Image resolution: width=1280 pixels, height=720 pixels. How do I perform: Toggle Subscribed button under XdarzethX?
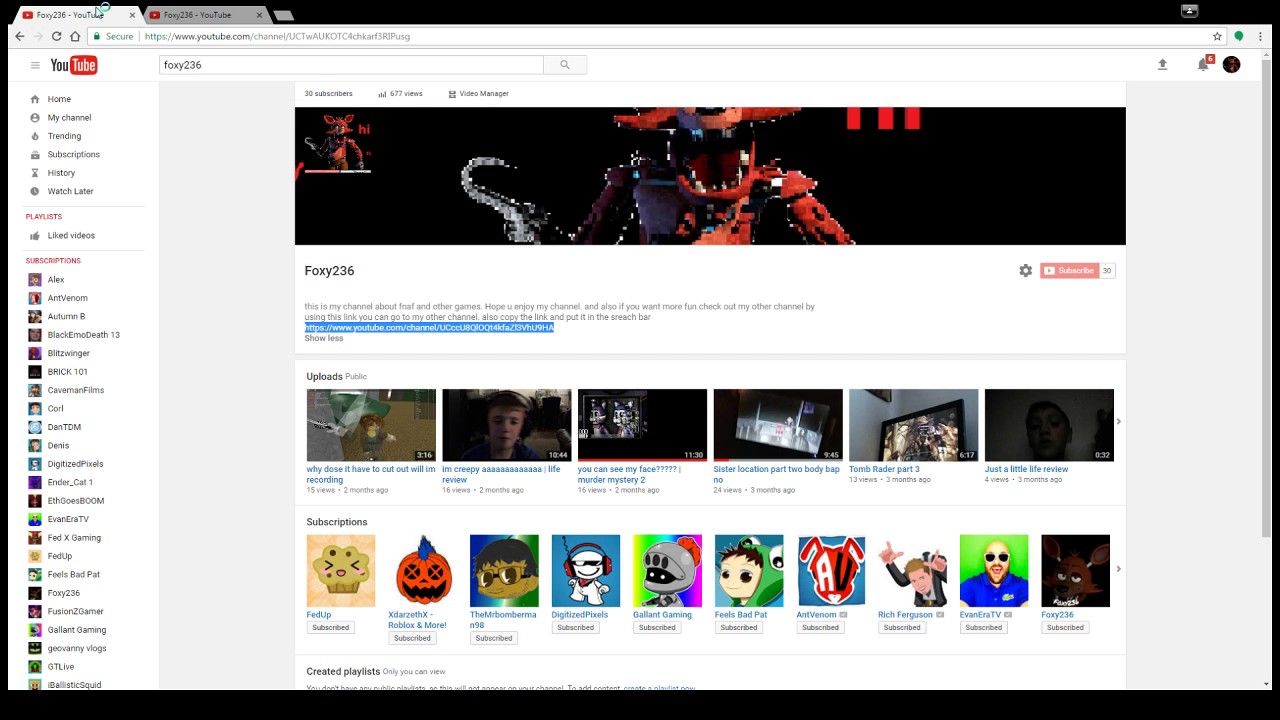click(x=412, y=638)
